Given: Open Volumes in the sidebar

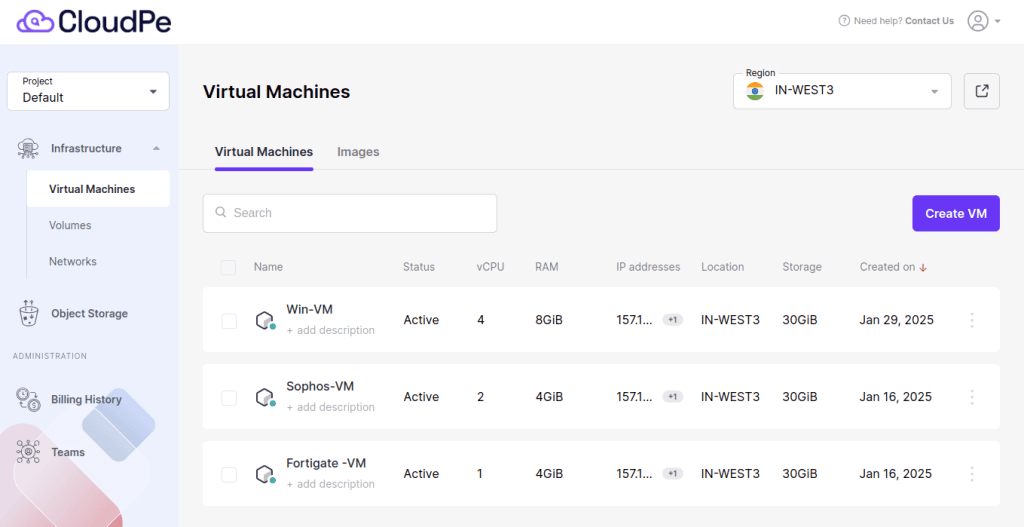Looking at the screenshot, I should [70, 225].
